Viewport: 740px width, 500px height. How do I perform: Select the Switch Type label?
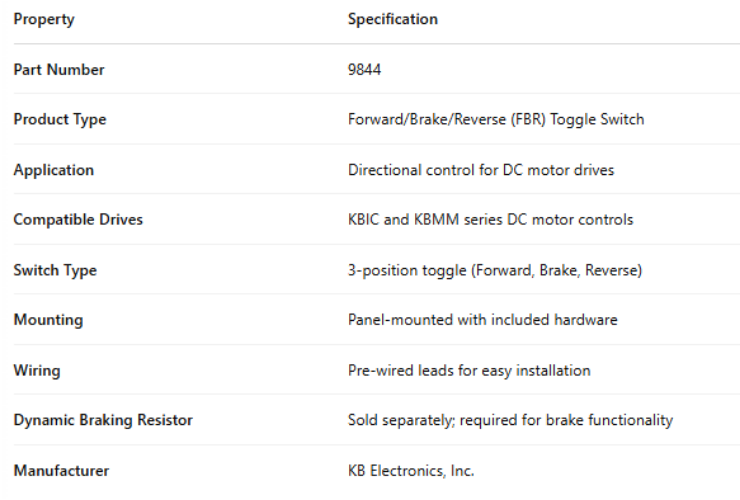pos(55,270)
